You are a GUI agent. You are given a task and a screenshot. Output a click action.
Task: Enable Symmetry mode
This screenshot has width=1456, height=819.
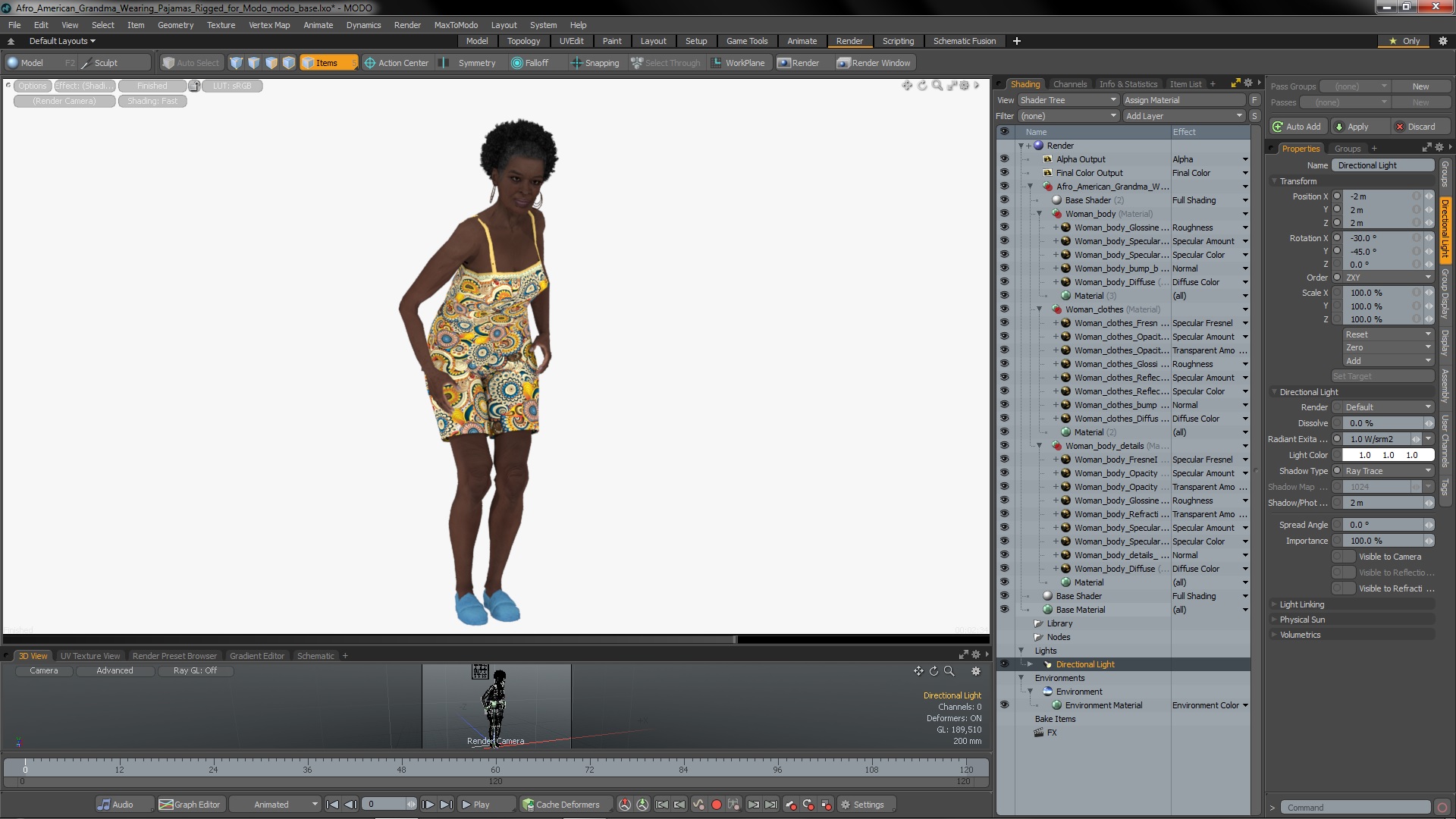(x=469, y=63)
